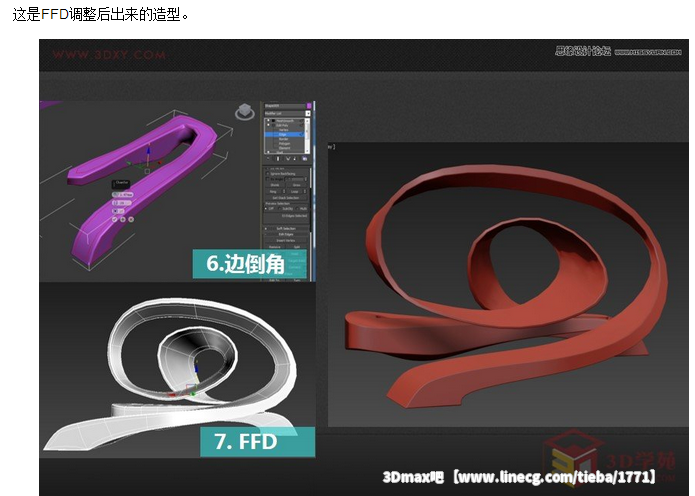Toggle the By Angle checkbox
695x496 pixels.
tap(267, 179)
